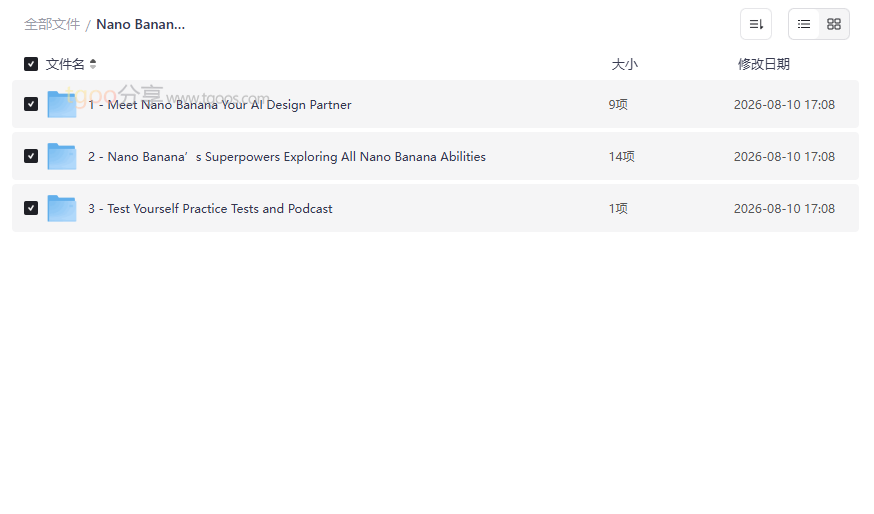
Task: Click folder icon for Meet Nano Banana
Action: pos(61,104)
